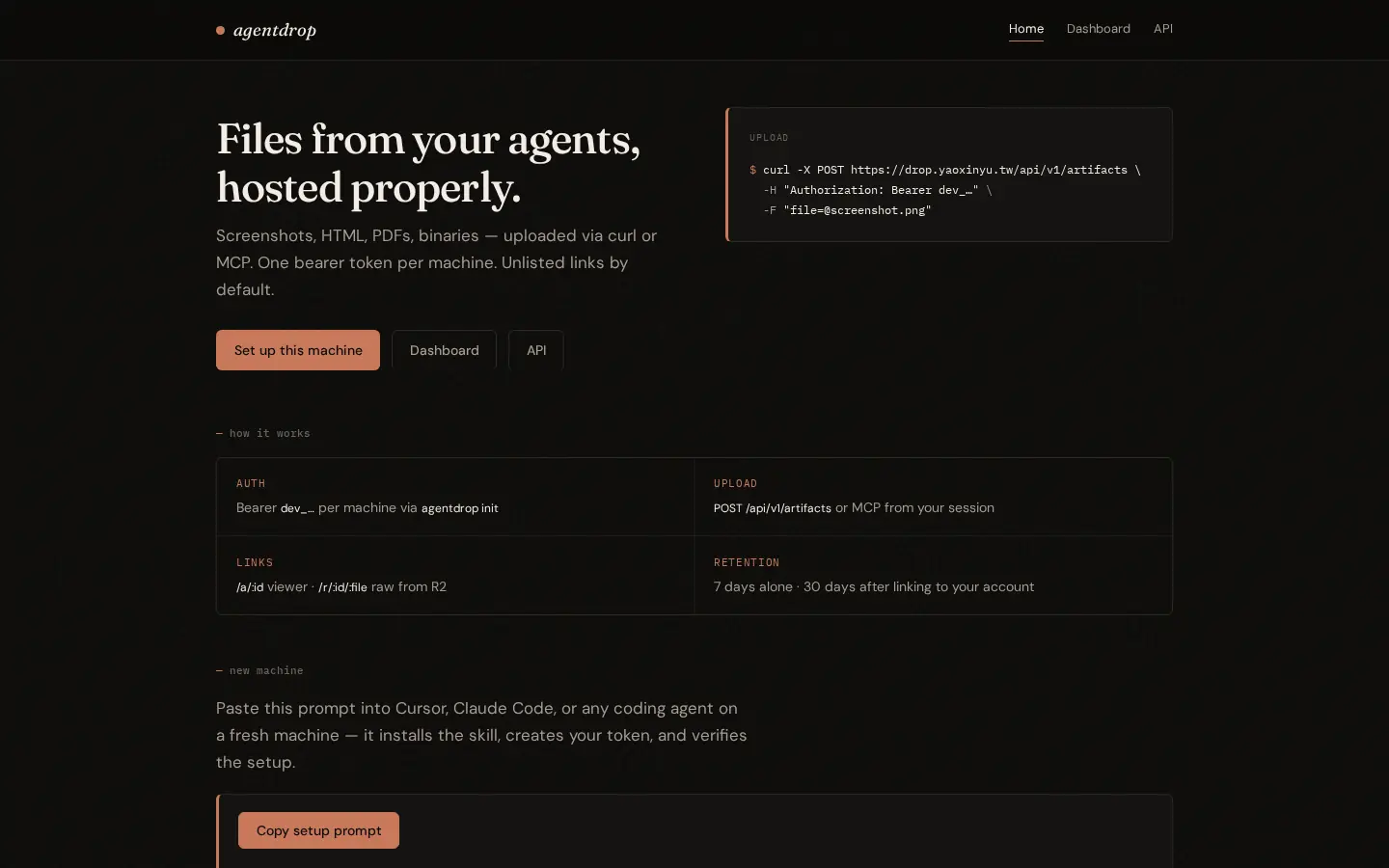Click the curl upload code snippet
1389x868 pixels.
[x=949, y=175]
